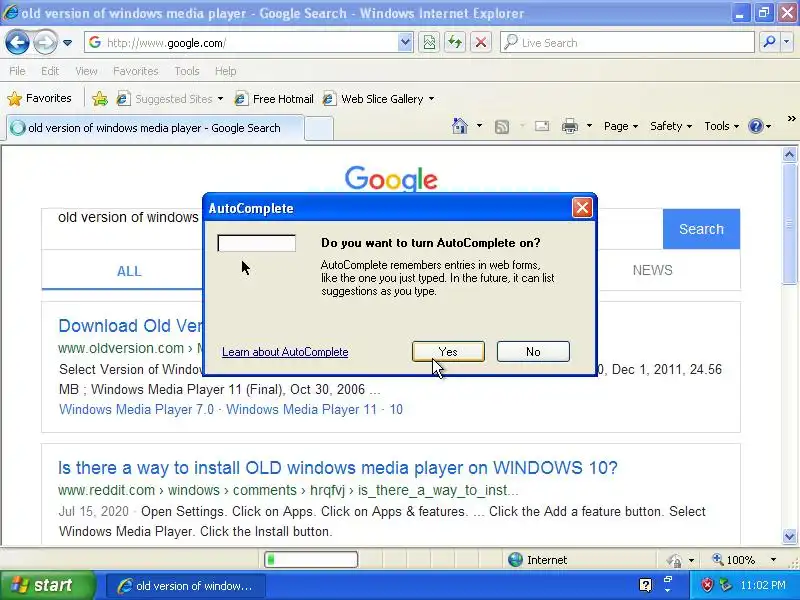Open the search provider dropdown arrow
The height and width of the screenshot is (600, 800).
coord(787,43)
